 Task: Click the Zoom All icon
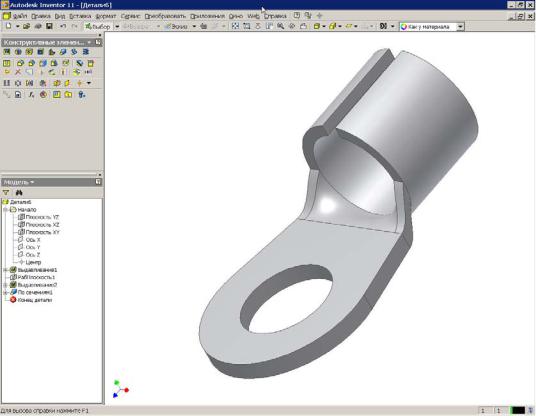235,26
